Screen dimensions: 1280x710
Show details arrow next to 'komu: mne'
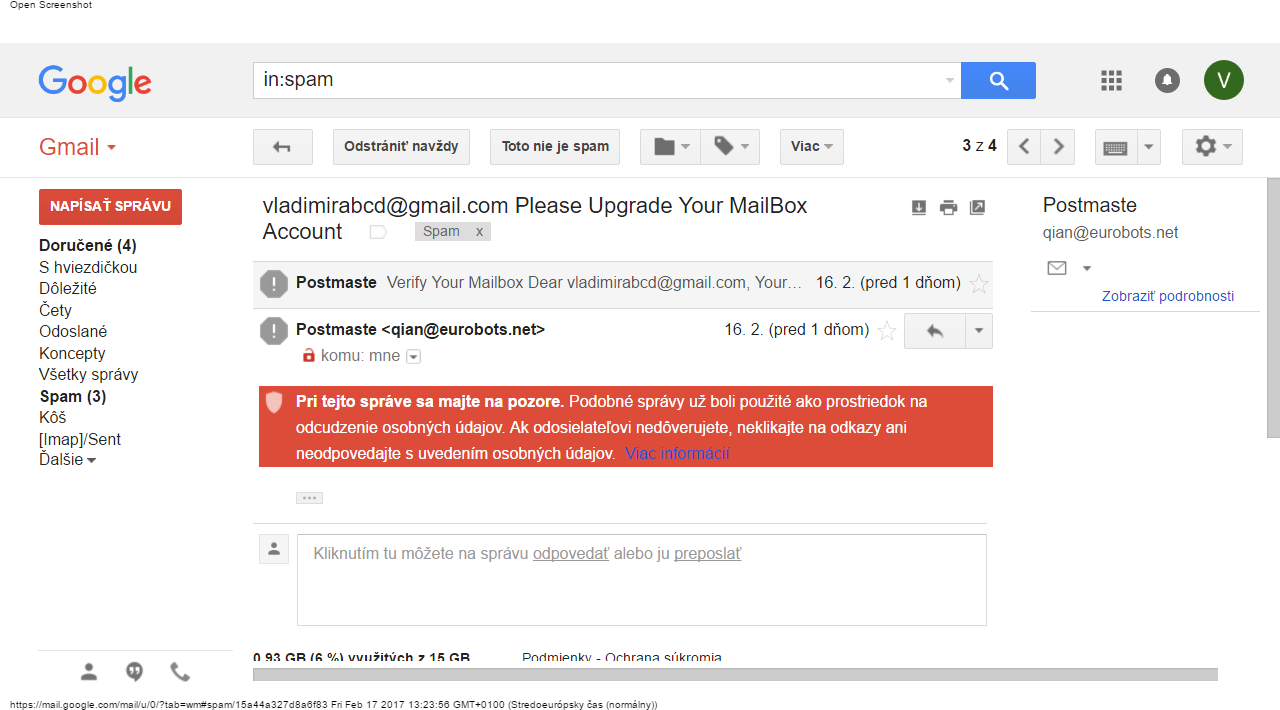413,356
